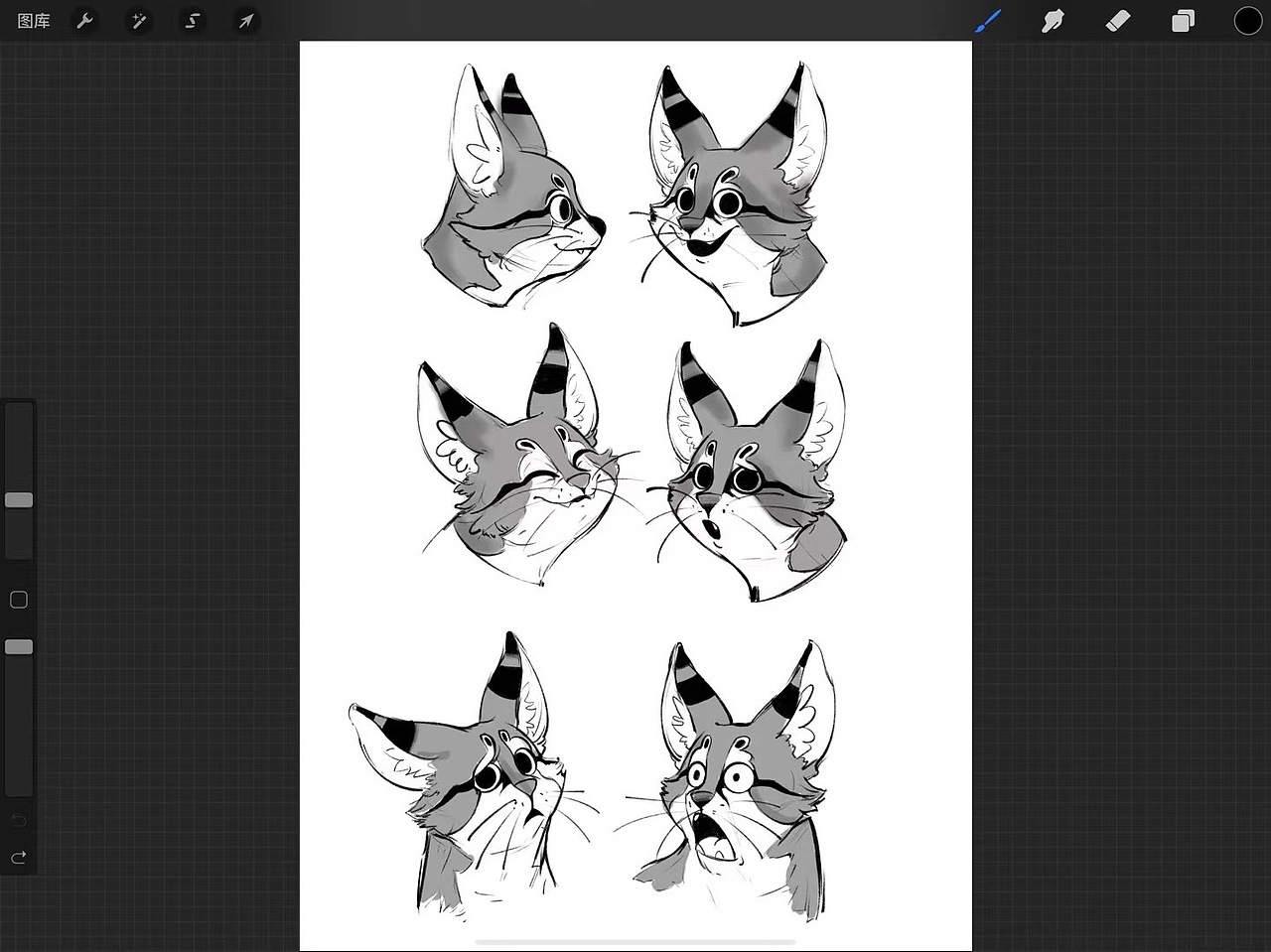This screenshot has height=952, width=1271.
Task: Tap the bottom-right shocked cat sketch
Action: 728,780
